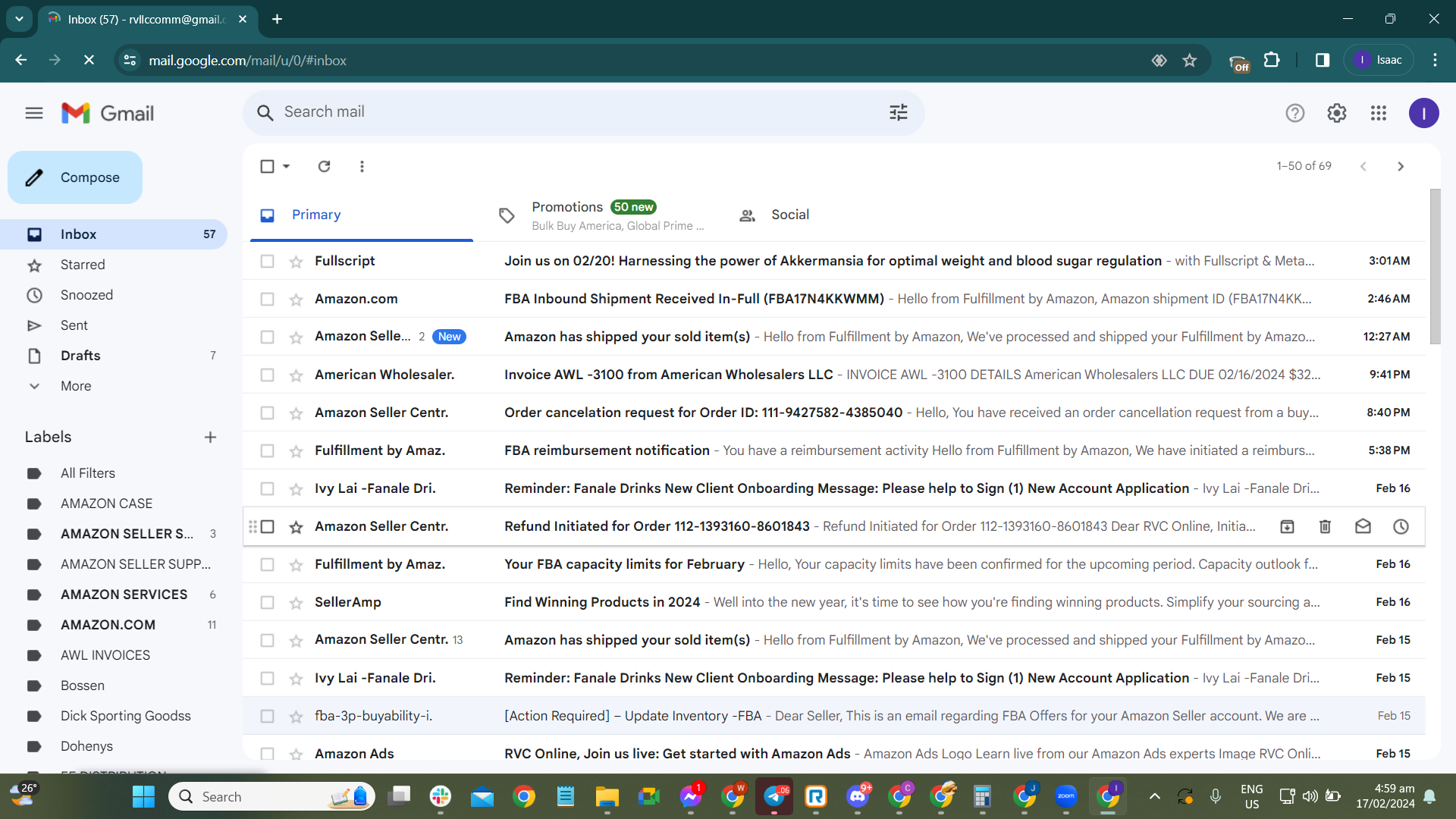
Task: Star the American Wholesalers invoice email
Action: click(296, 375)
